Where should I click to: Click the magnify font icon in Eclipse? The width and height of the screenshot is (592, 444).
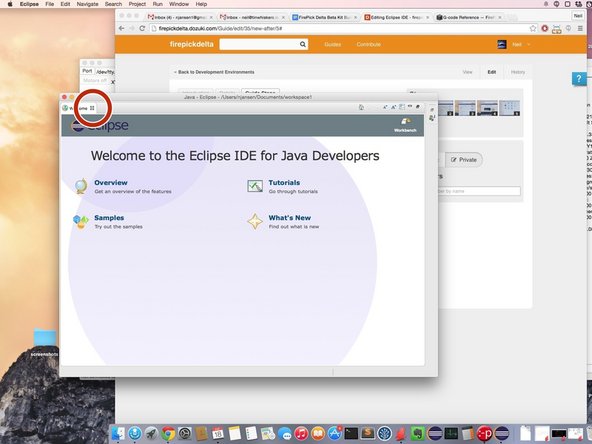393,107
